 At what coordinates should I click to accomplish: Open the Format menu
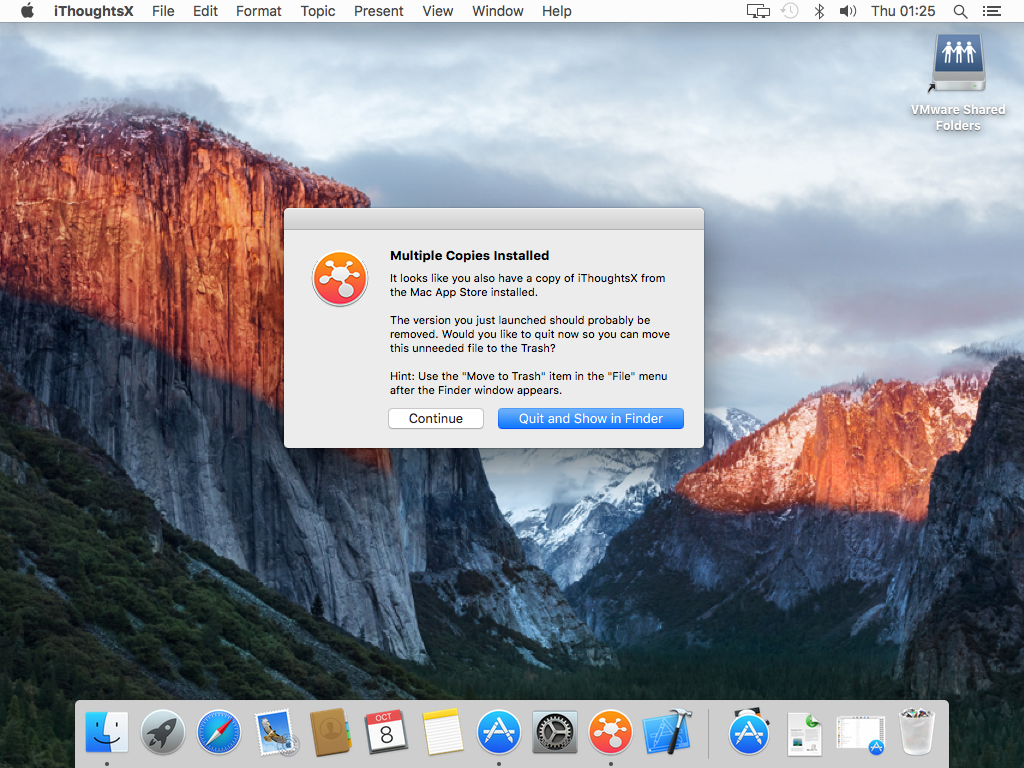coord(259,11)
